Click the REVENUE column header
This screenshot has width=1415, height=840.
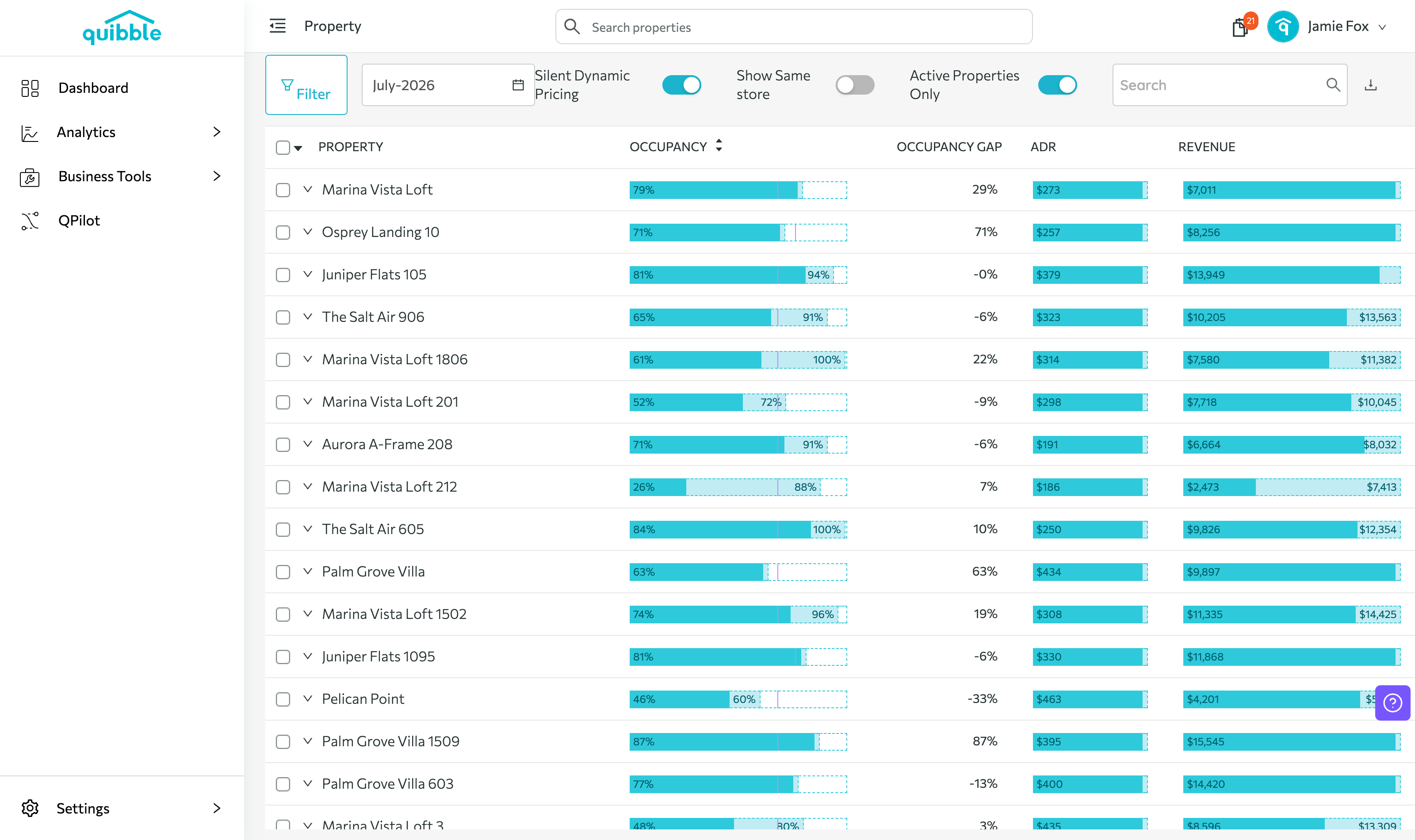1206,147
